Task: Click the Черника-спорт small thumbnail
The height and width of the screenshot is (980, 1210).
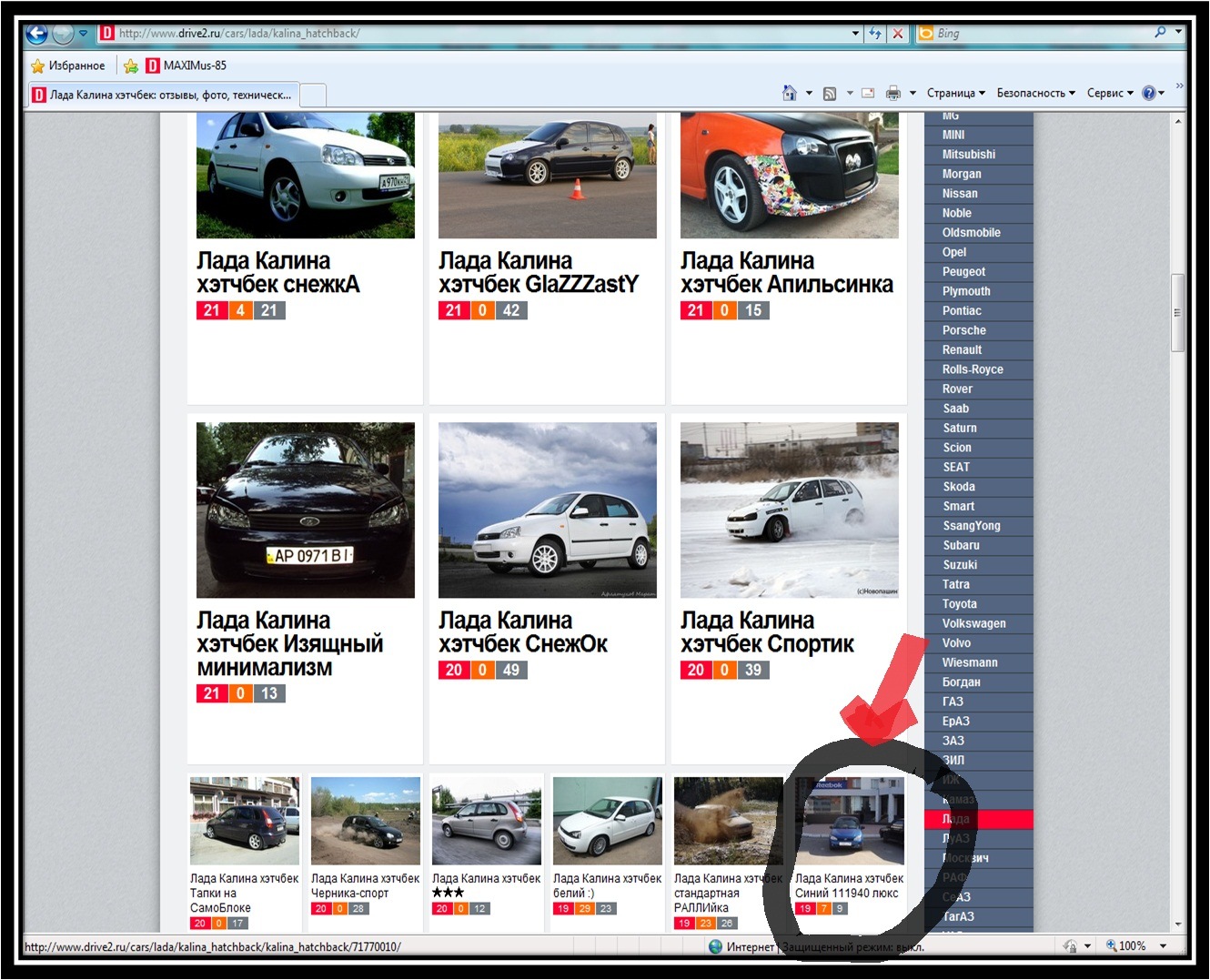Action: click(366, 821)
